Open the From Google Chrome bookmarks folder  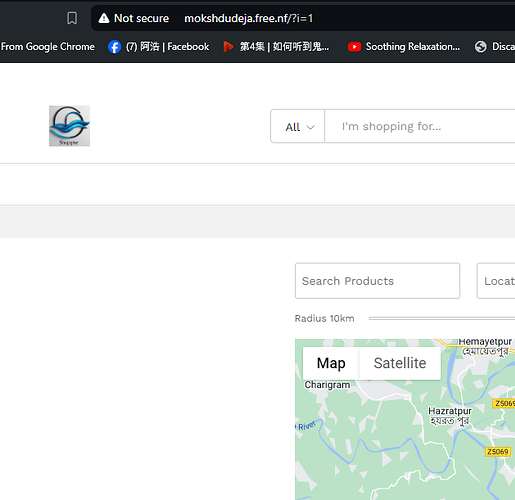pyautogui.click(x=47, y=47)
